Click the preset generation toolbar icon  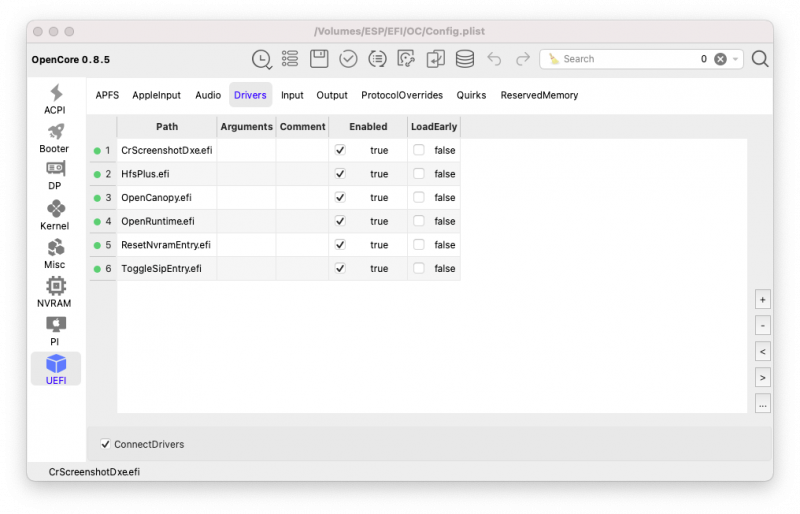coord(406,59)
